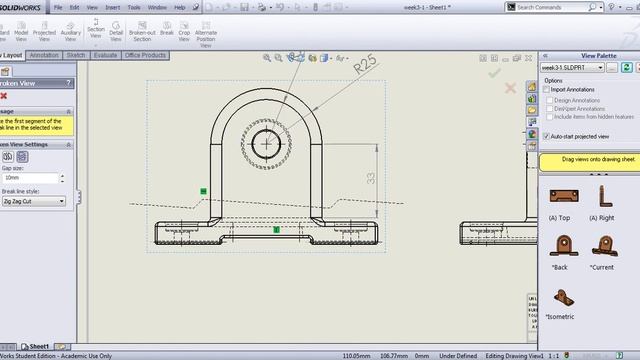Increase the Gap size value
The width and height of the screenshot is (640, 360).
coord(62,176)
